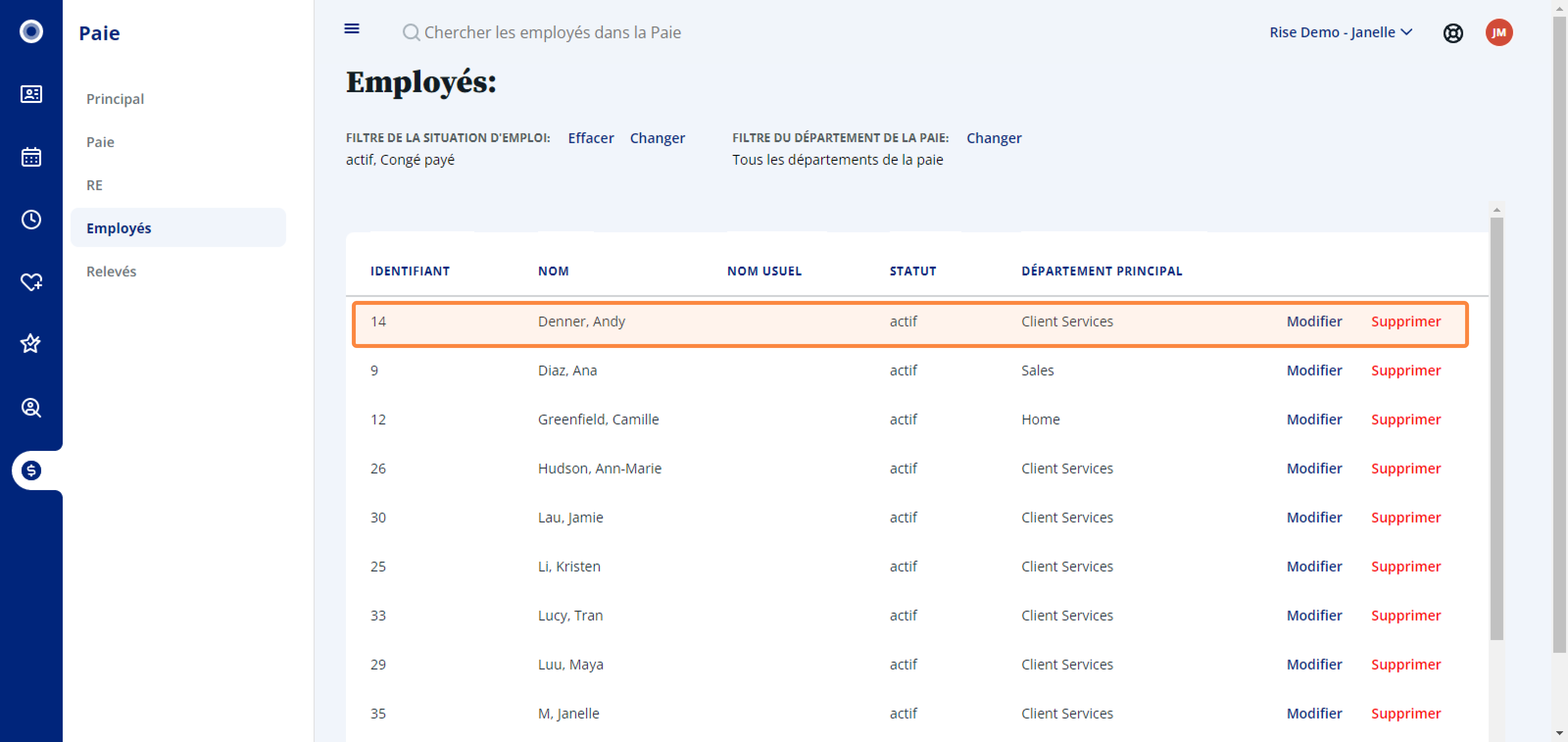Select the dollar payroll icon
Screen dimensions: 1568x742
[31, 470]
